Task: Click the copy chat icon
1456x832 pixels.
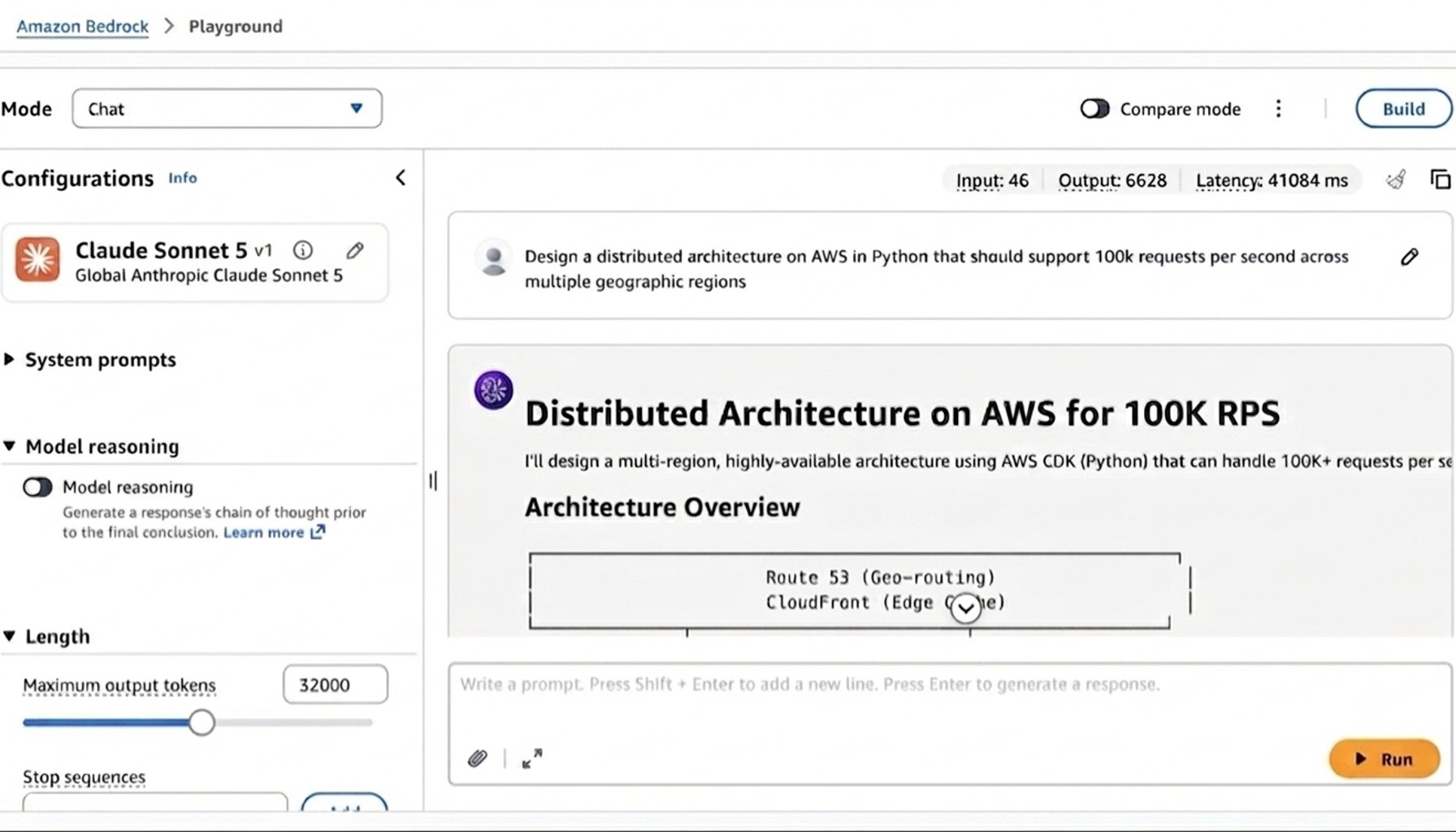Action: click(1440, 180)
